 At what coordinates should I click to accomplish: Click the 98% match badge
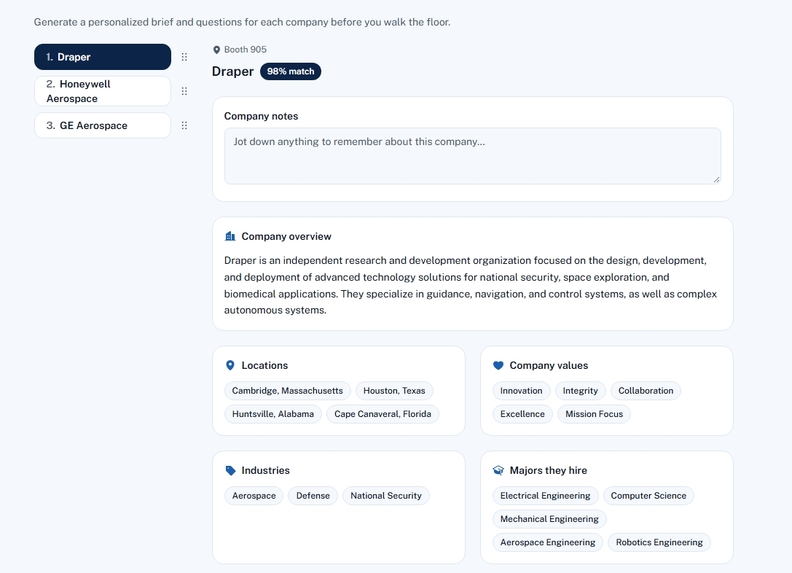(x=290, y=71)
